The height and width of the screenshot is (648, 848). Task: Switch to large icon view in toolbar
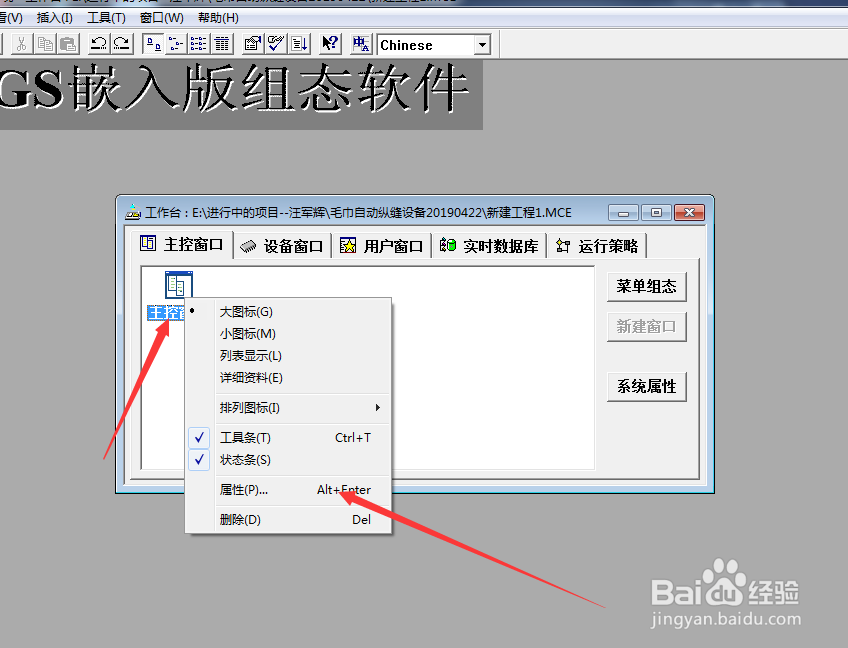pos(154,44)
